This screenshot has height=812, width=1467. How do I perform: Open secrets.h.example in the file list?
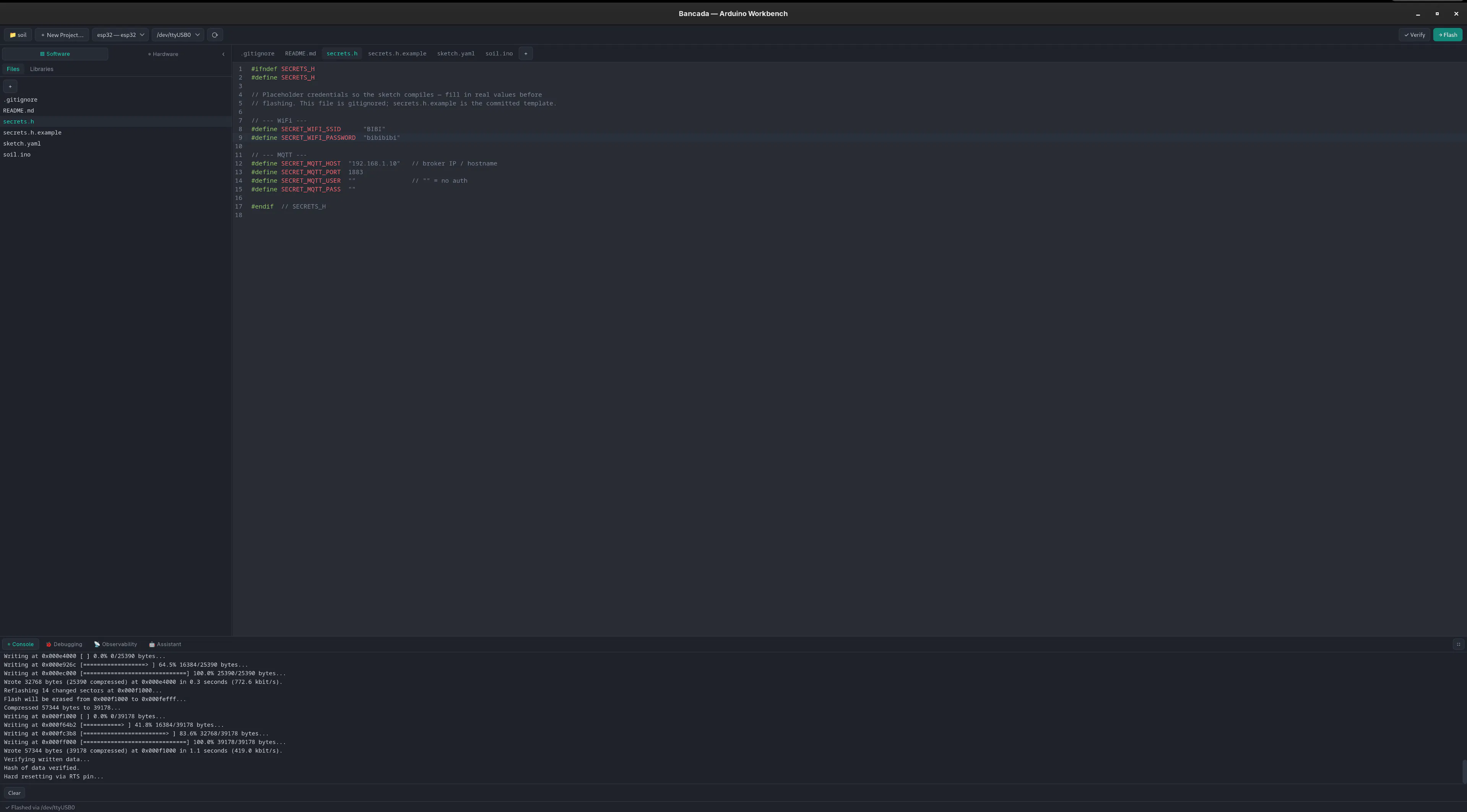pos(115,133)
